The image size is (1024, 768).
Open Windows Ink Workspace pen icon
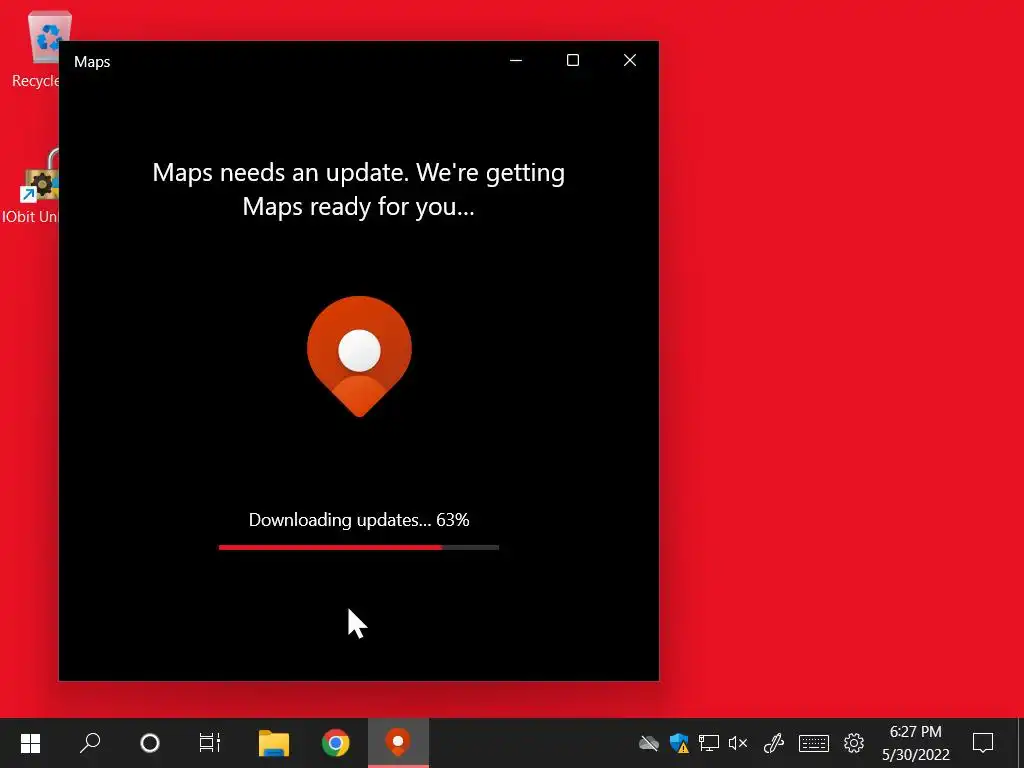click(774, 743)
